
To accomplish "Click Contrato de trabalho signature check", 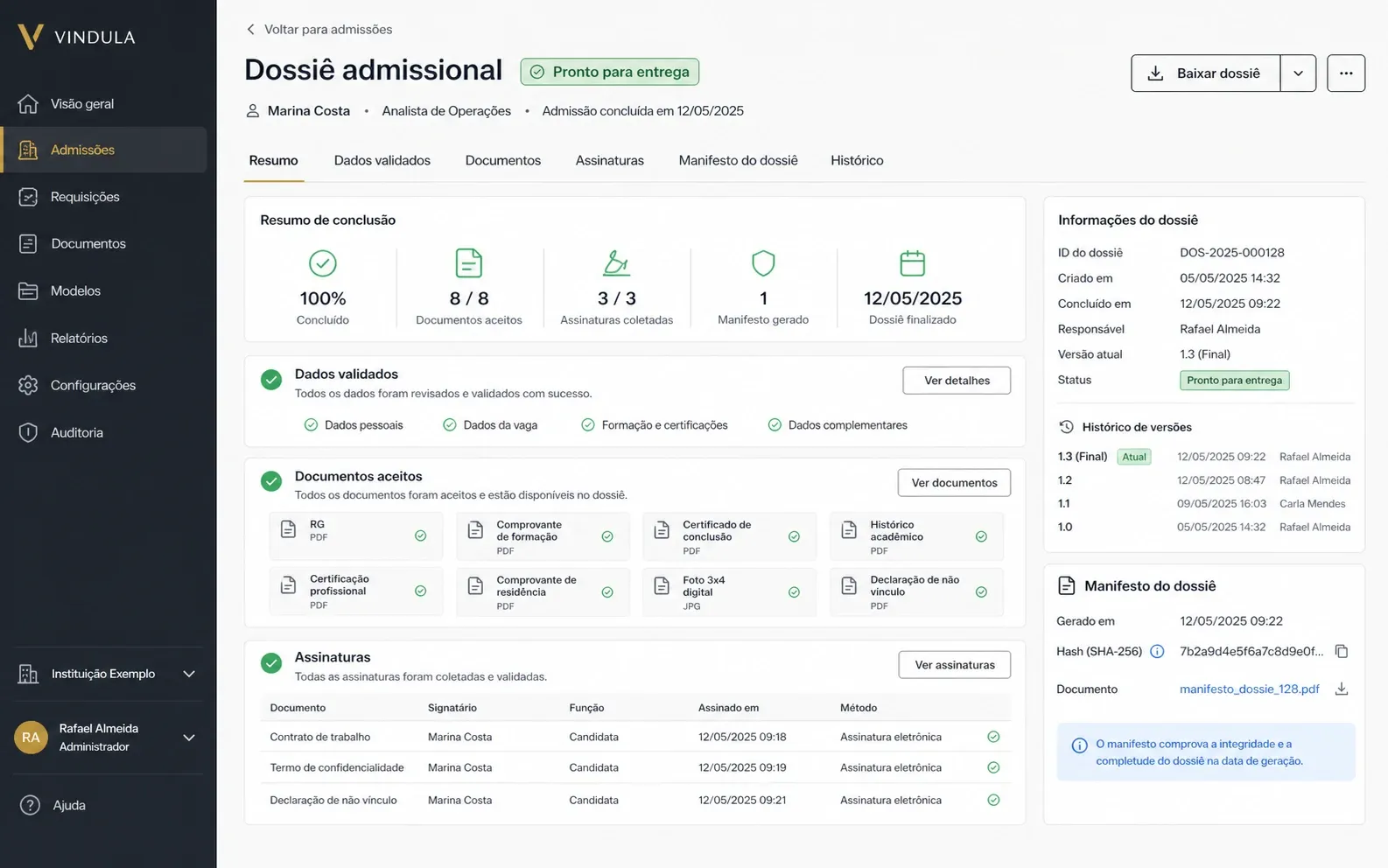I will (993, 737).
